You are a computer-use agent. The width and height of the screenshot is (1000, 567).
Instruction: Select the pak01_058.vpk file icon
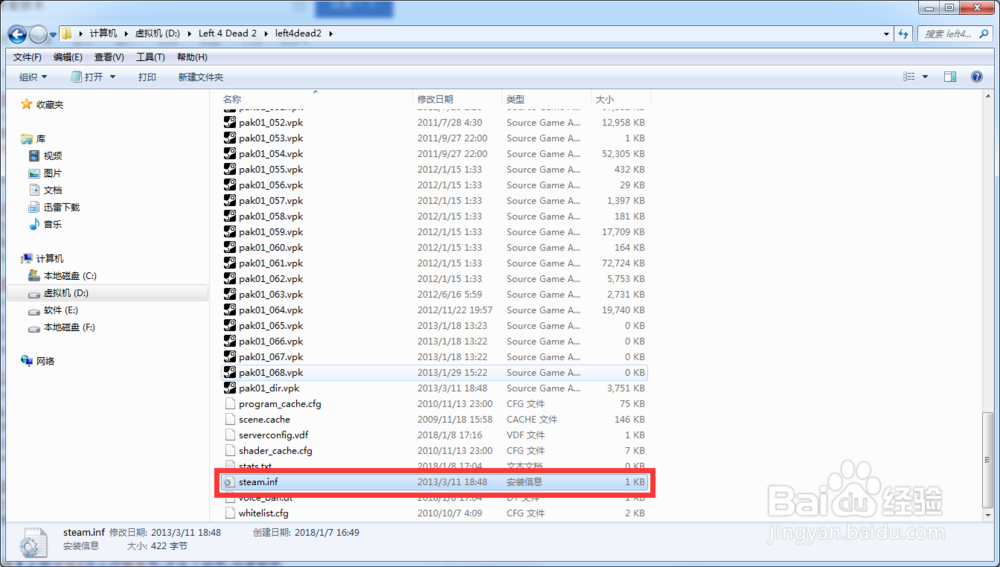230,216
